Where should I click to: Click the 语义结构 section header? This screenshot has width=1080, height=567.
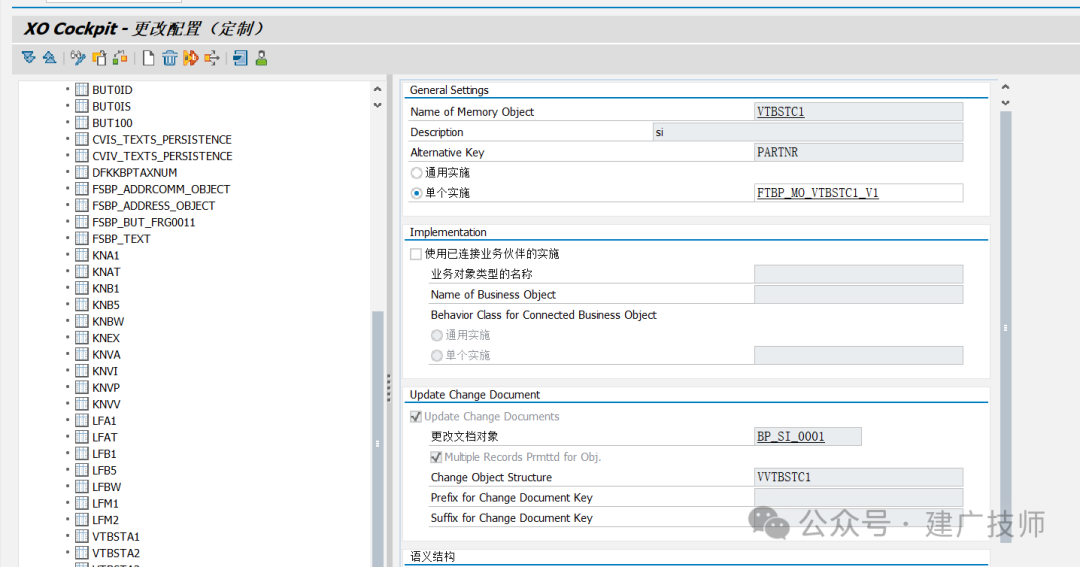click(x=432, y=557)
